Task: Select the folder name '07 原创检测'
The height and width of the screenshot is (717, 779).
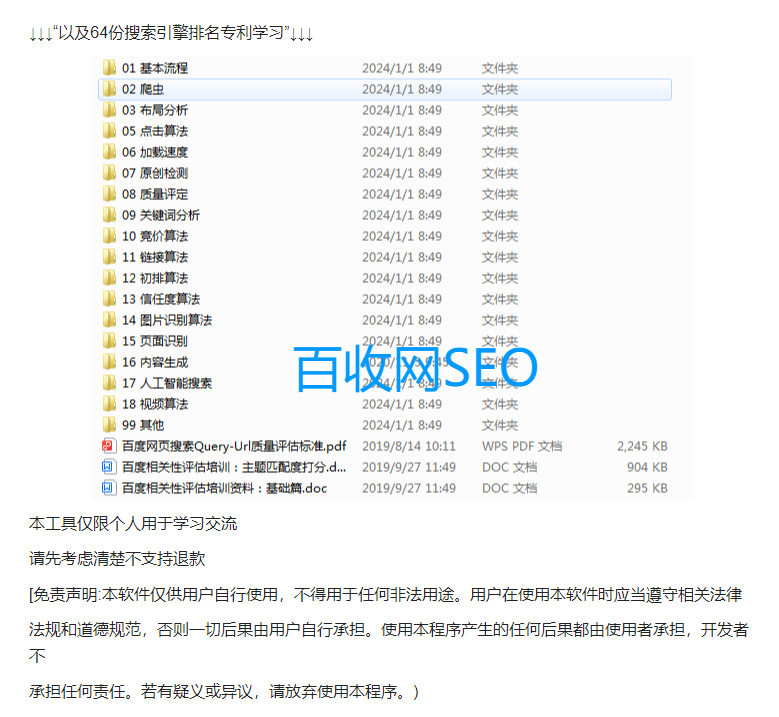Action: pyautogui.click(x=155, y=173)
